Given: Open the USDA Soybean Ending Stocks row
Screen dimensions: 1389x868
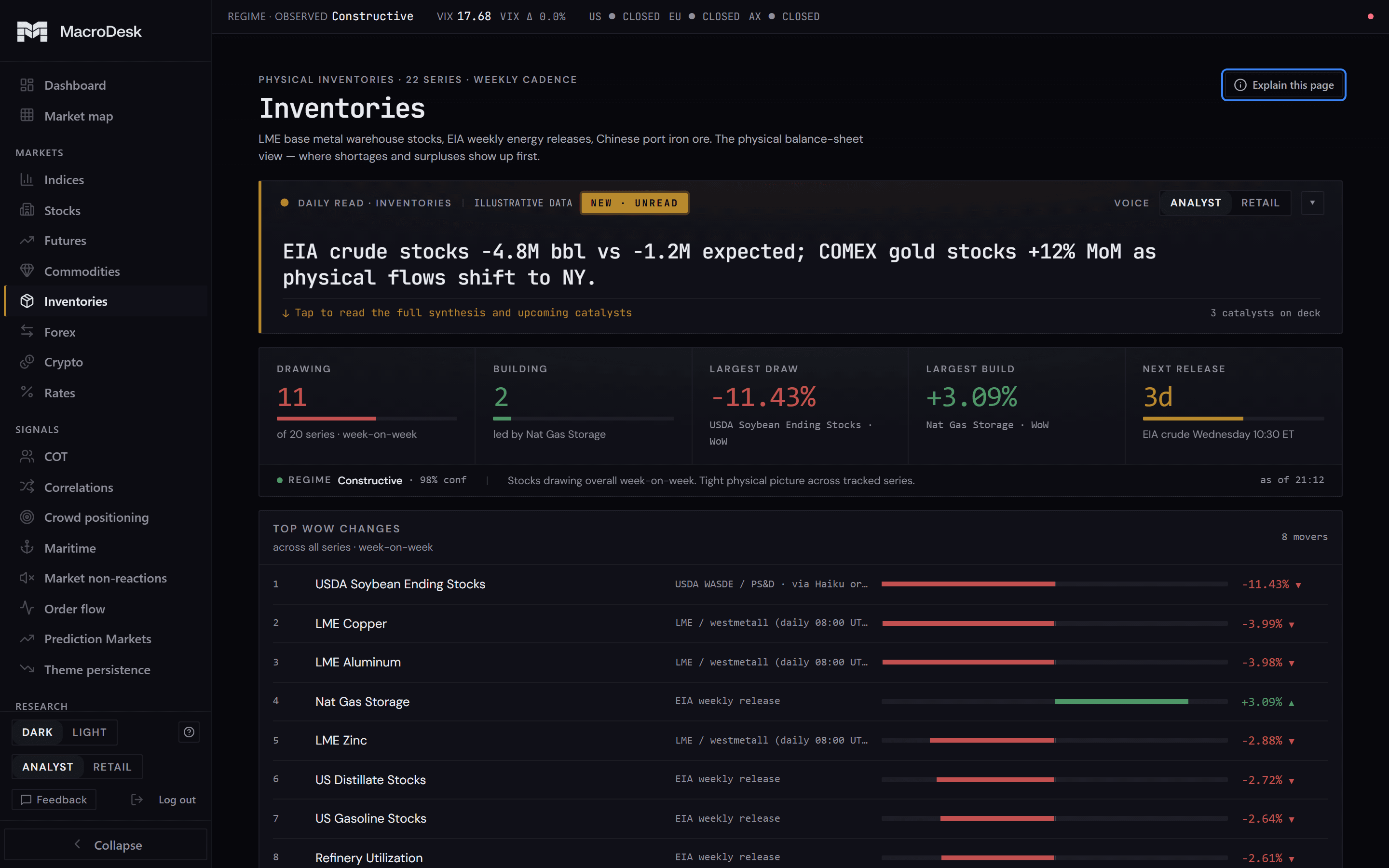Looking at the screenshot, I should coord(800,584).
